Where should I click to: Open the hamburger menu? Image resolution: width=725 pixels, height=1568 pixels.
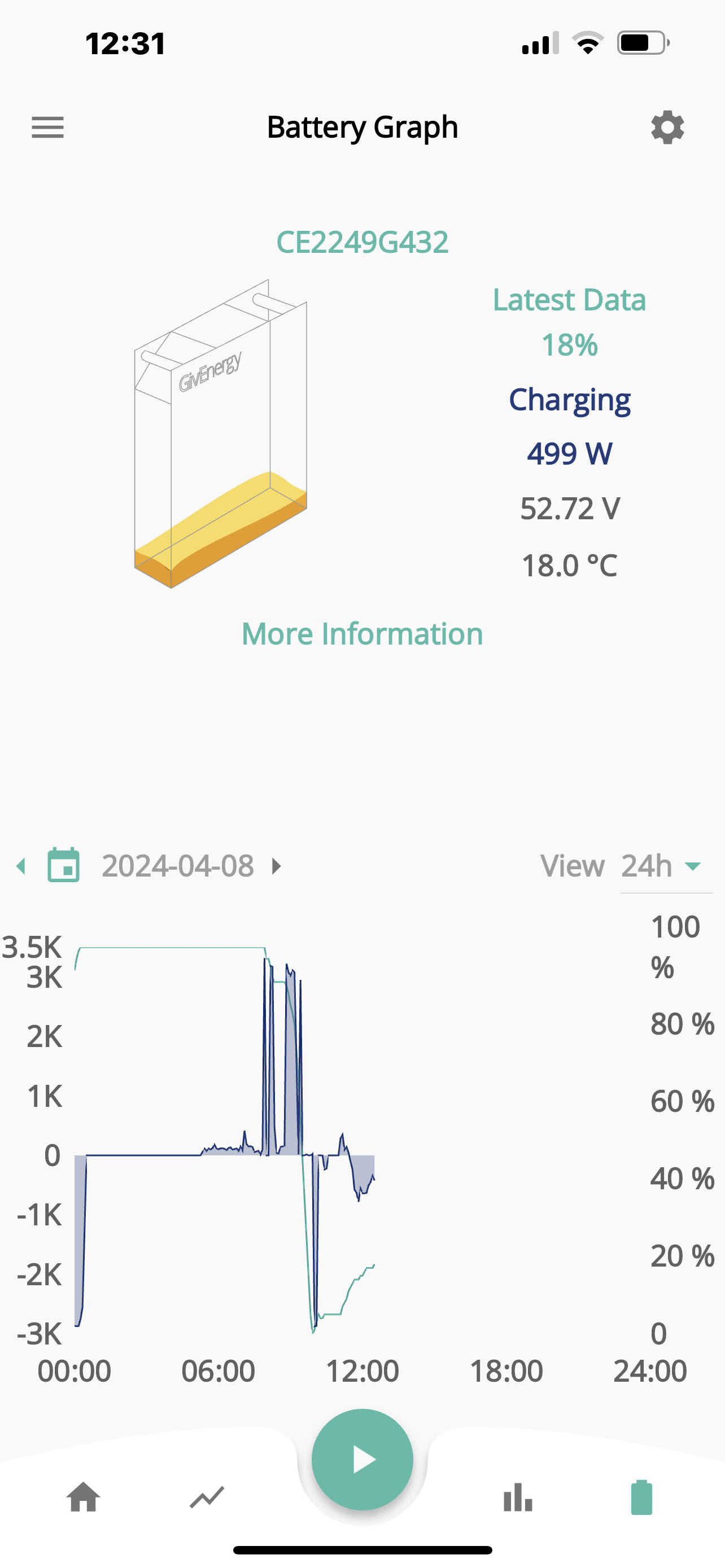(47, 127)
